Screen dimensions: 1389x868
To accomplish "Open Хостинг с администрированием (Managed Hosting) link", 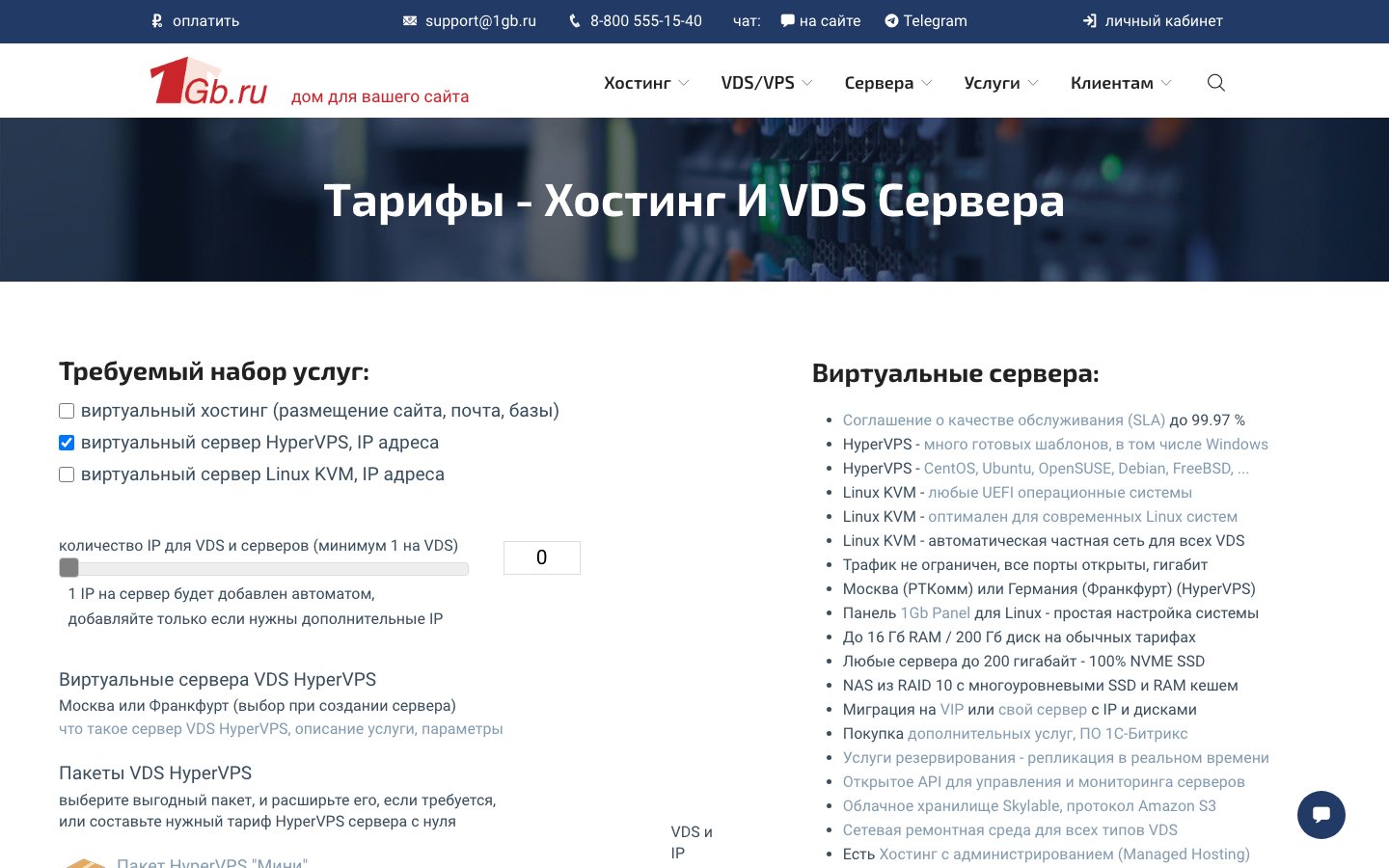I will point(1064,854).
